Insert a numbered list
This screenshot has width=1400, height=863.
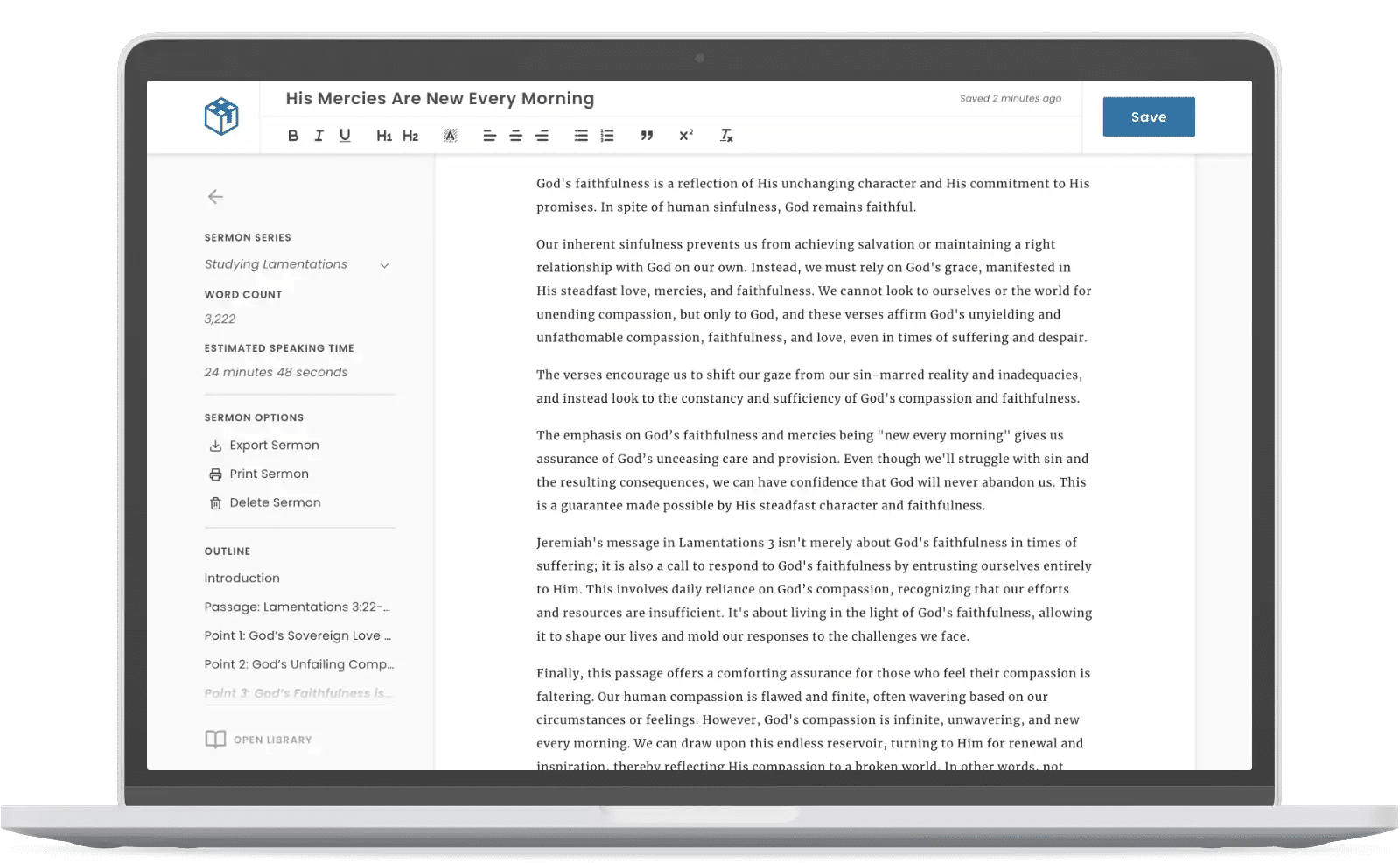click(x=607, y=136)
